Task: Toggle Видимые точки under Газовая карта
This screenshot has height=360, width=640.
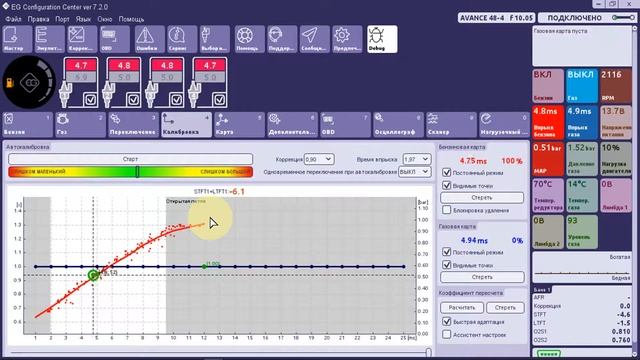Action: [x=447, y=265]
